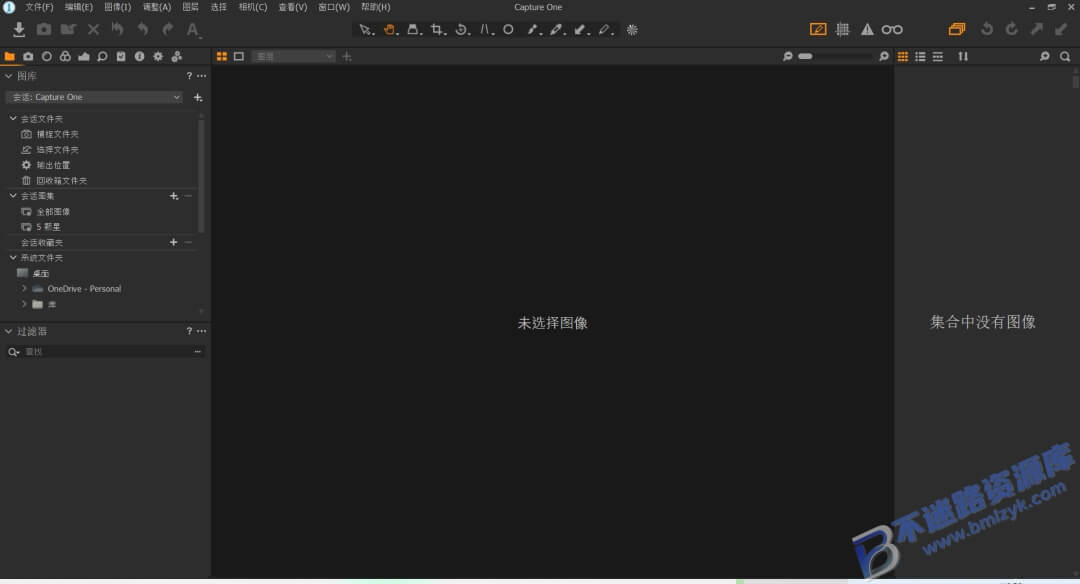The height and width of the screenshot is (584, 1080).
Task: Collapse the 会话文件夹 section
Action: [13, 118]
